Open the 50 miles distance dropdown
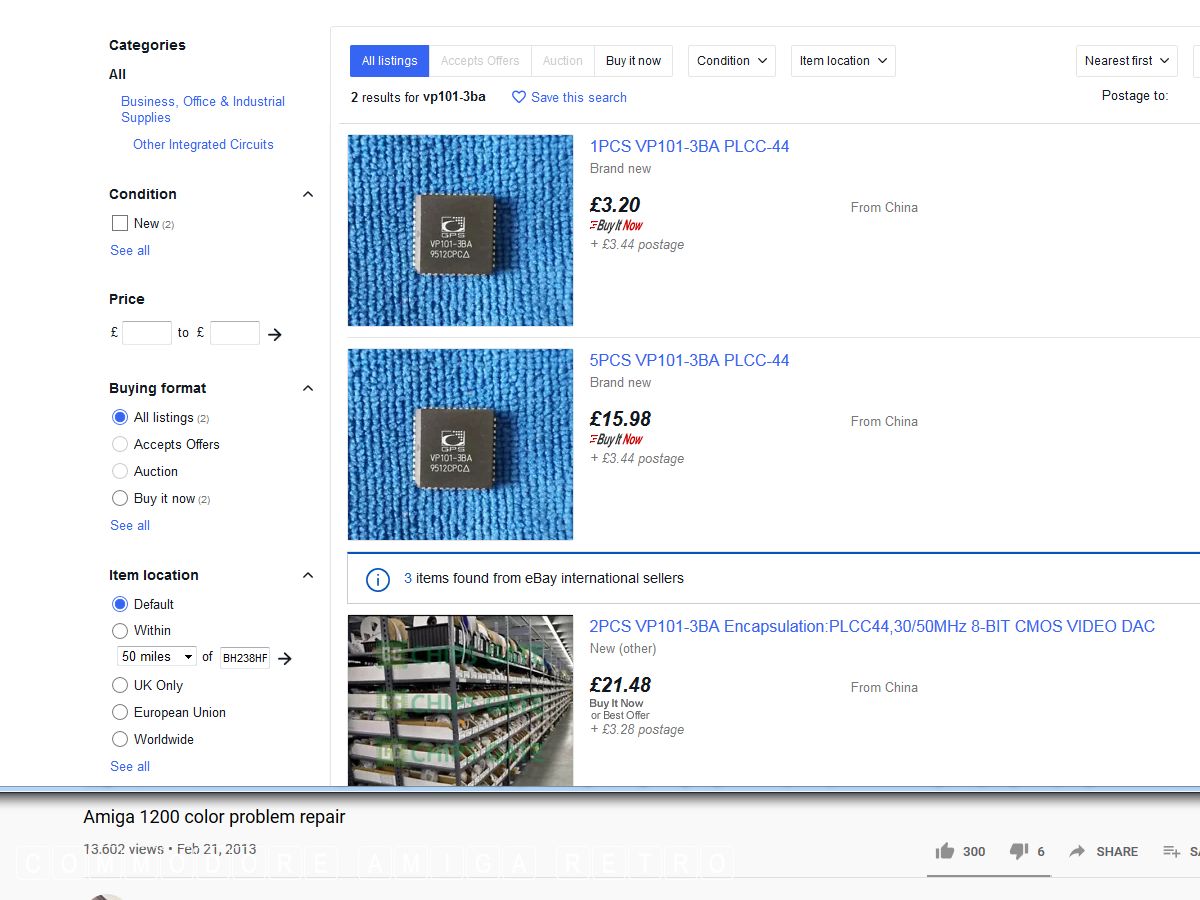1200x900 pixels. (157, 657)
